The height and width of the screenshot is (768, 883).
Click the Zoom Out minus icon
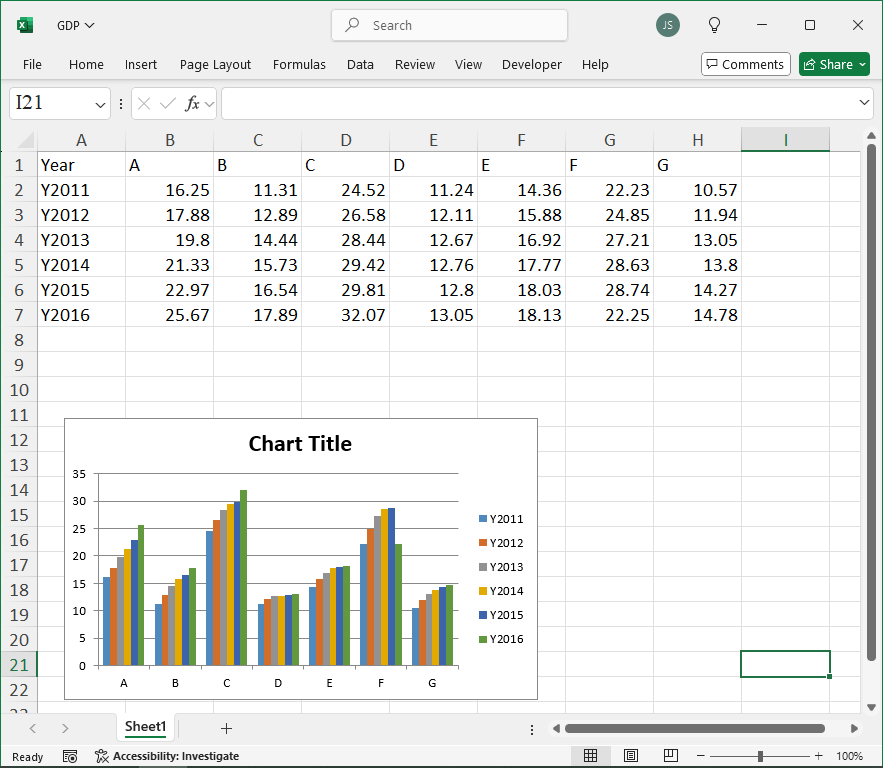[x=700, y=756]
